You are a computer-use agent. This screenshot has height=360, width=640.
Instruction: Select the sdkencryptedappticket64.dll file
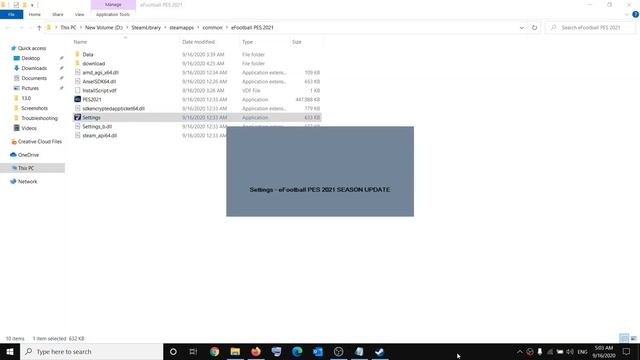pos(113,108)
